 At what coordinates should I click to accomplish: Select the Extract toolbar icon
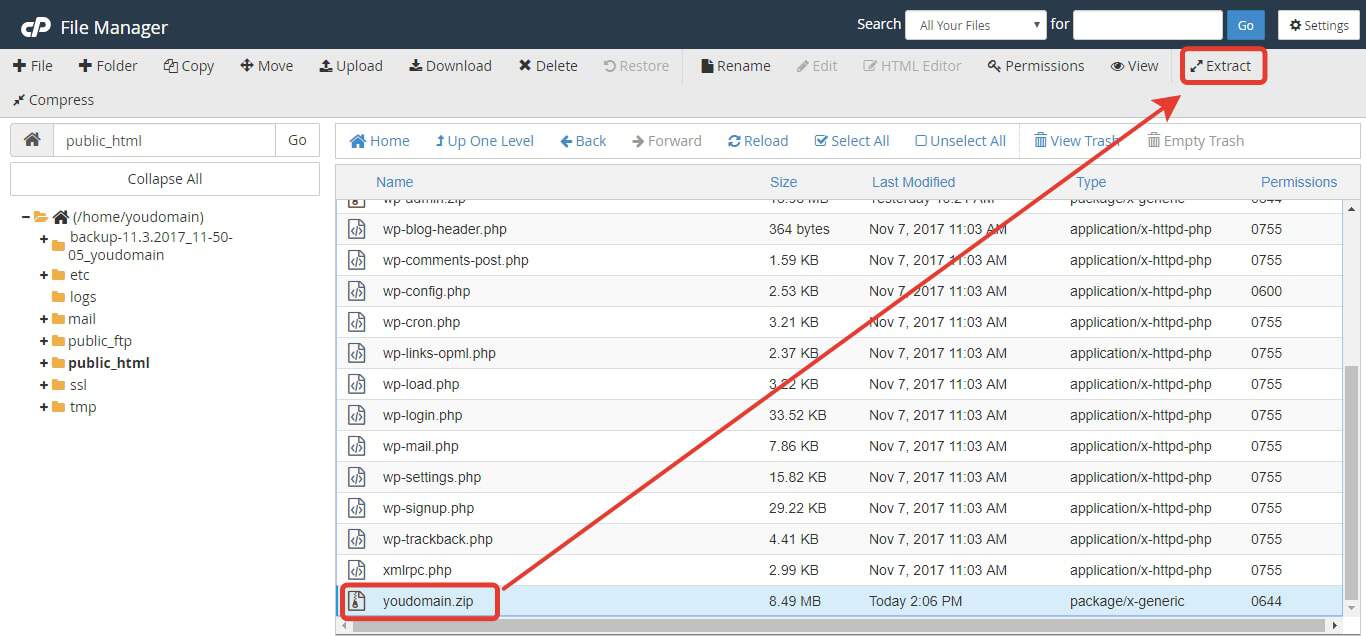point(1222,65)
